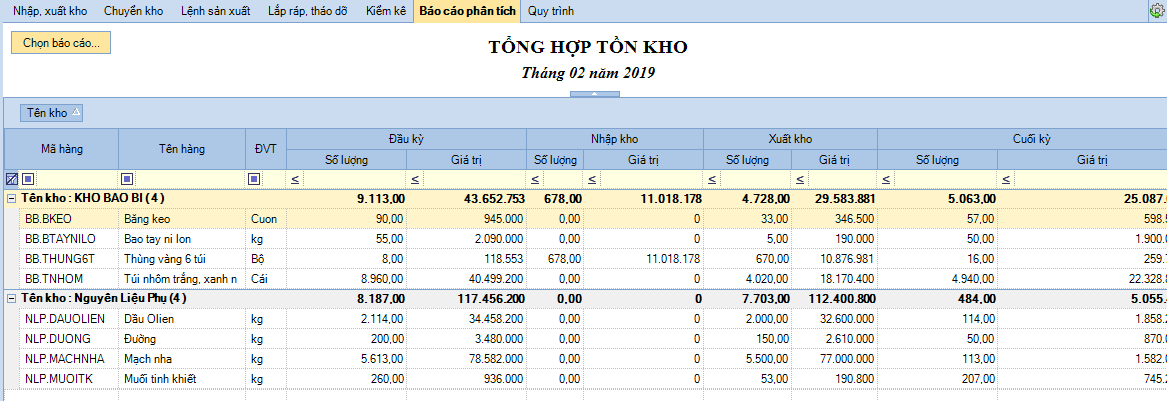The width and height of the screenshot is (1167, 401).
Task: Click the clear-filter icon in filter row
Action: (11, 179)
